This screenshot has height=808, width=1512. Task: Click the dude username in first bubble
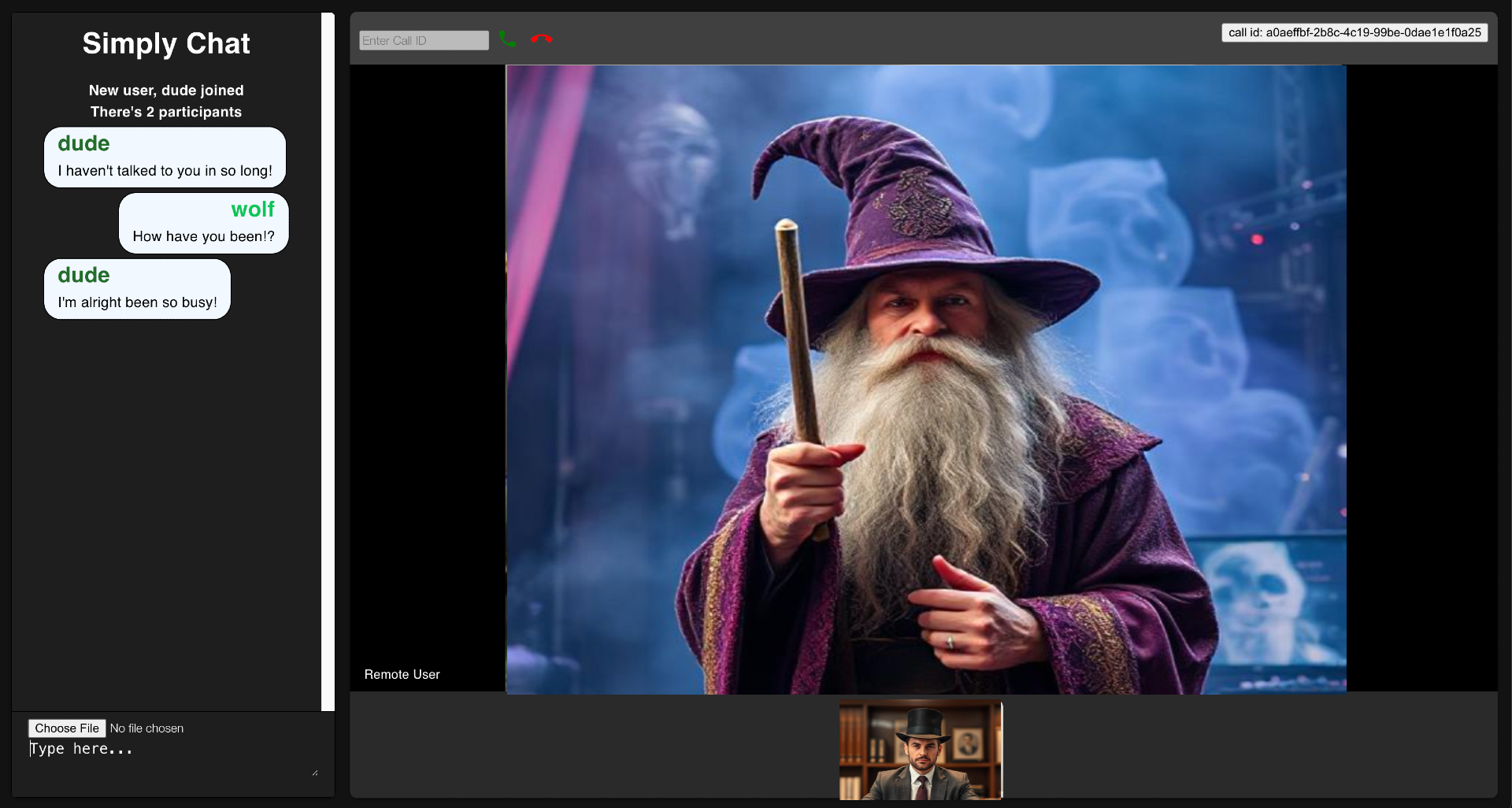pyautogui.click(x=83, y=143)
